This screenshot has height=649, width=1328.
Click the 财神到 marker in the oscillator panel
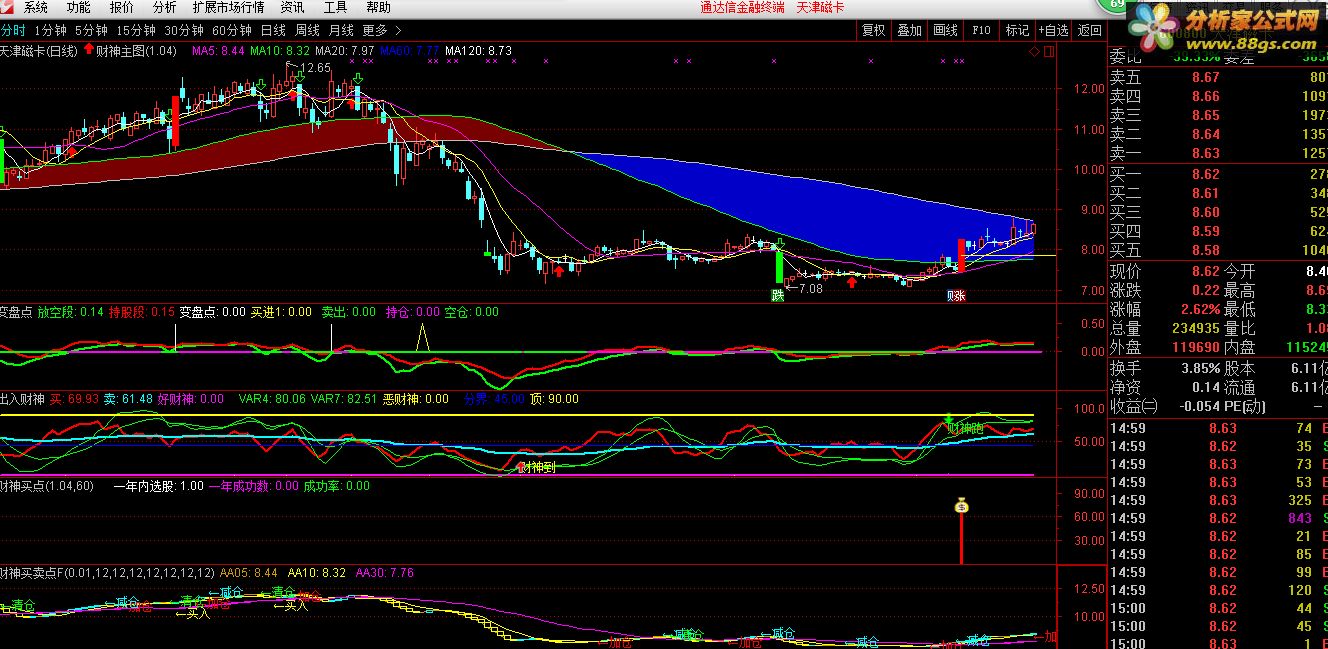536,467
